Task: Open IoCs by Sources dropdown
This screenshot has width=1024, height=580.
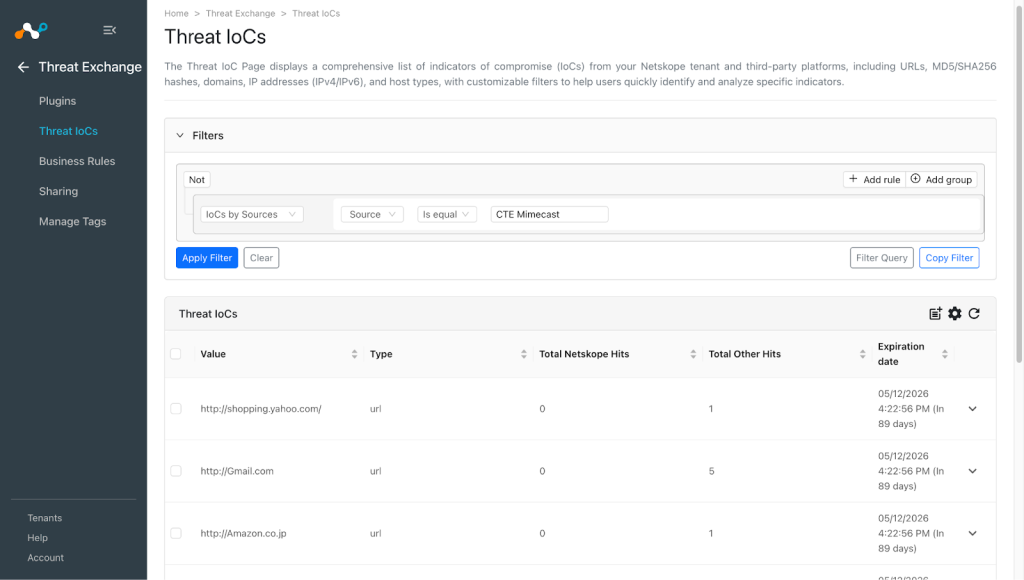Action: (251, 214)
